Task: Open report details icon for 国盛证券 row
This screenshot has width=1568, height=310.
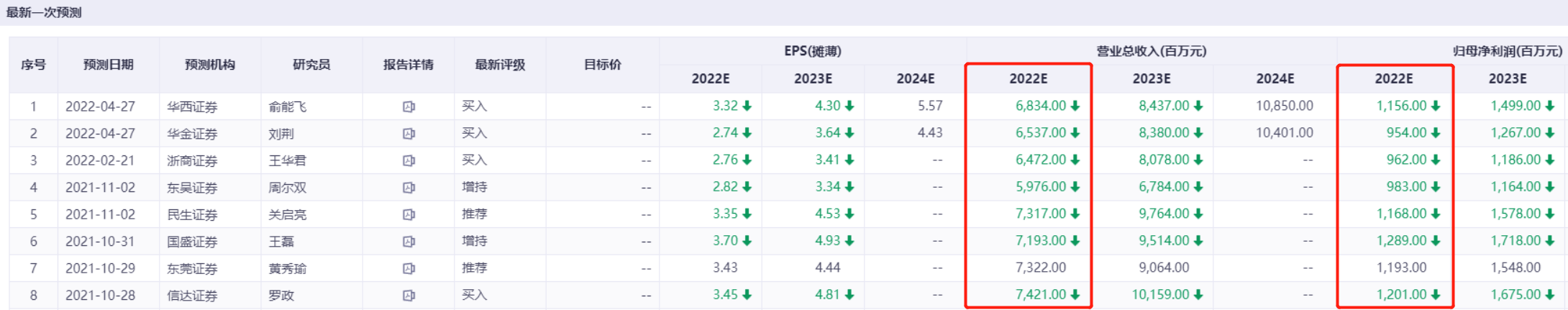Action: click(x=409, y=242)
